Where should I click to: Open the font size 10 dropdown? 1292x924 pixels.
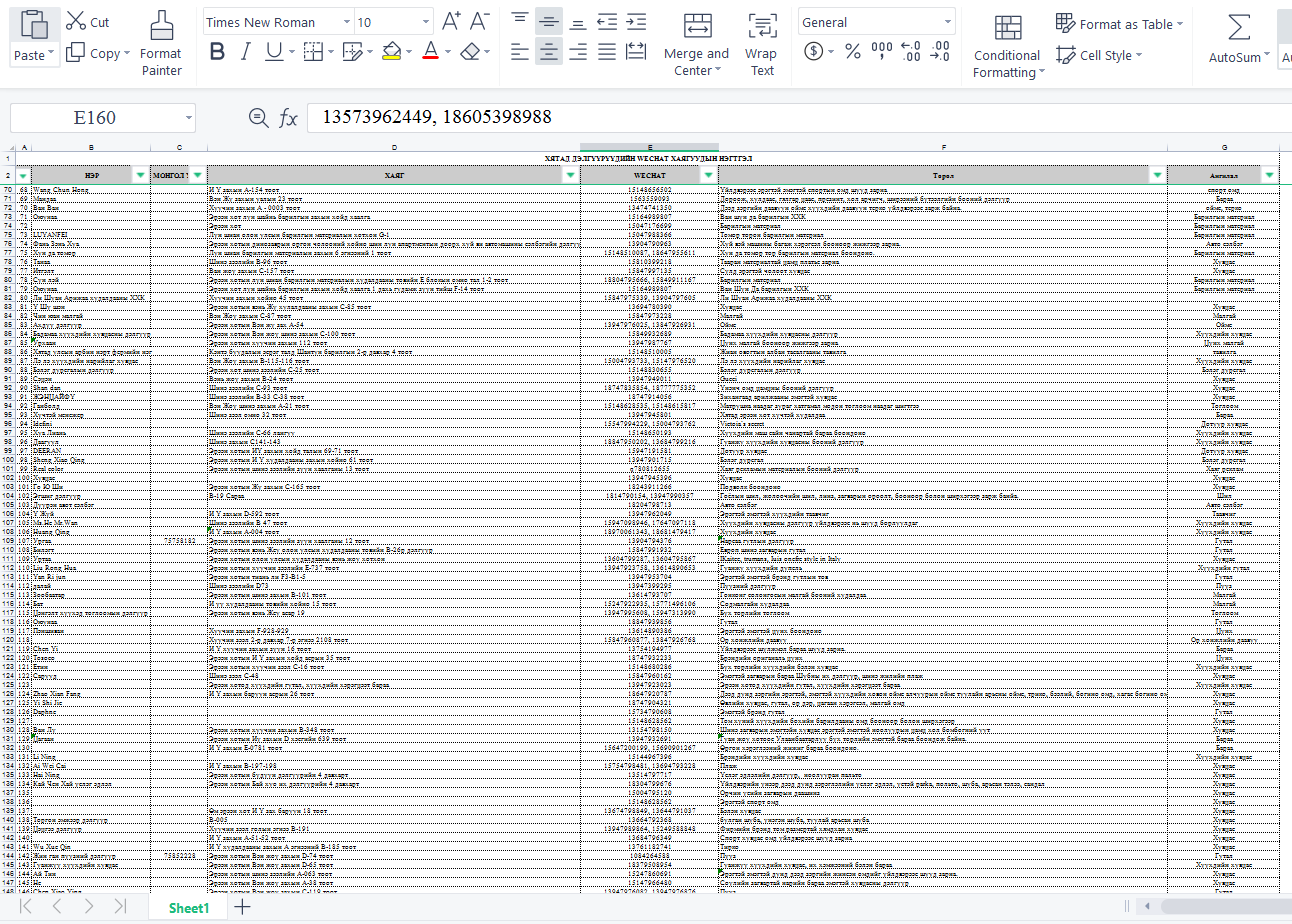426,22
